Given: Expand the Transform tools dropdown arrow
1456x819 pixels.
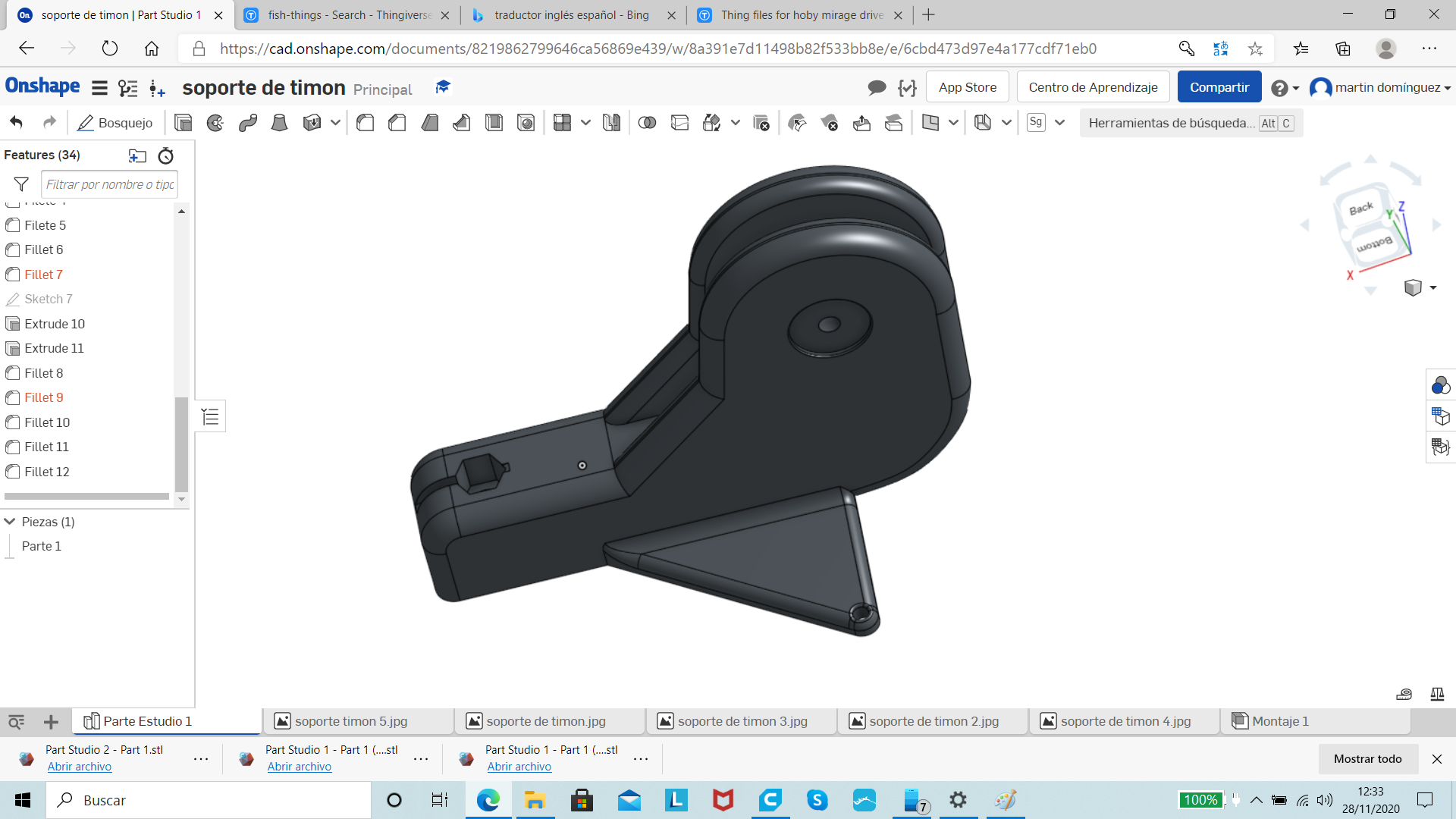Looking at the screenshot, I should tap(735, 122).
